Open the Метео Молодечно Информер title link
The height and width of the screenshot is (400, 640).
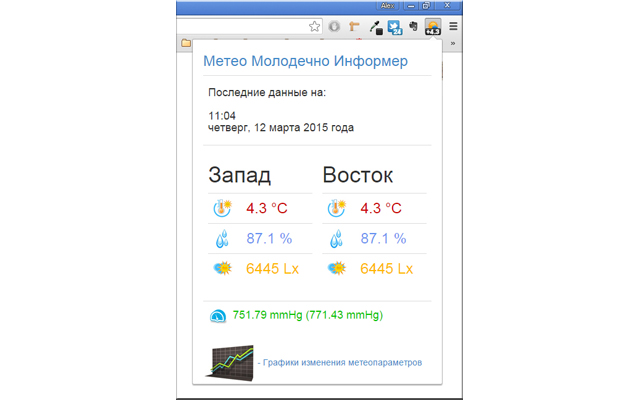(305, 61)
